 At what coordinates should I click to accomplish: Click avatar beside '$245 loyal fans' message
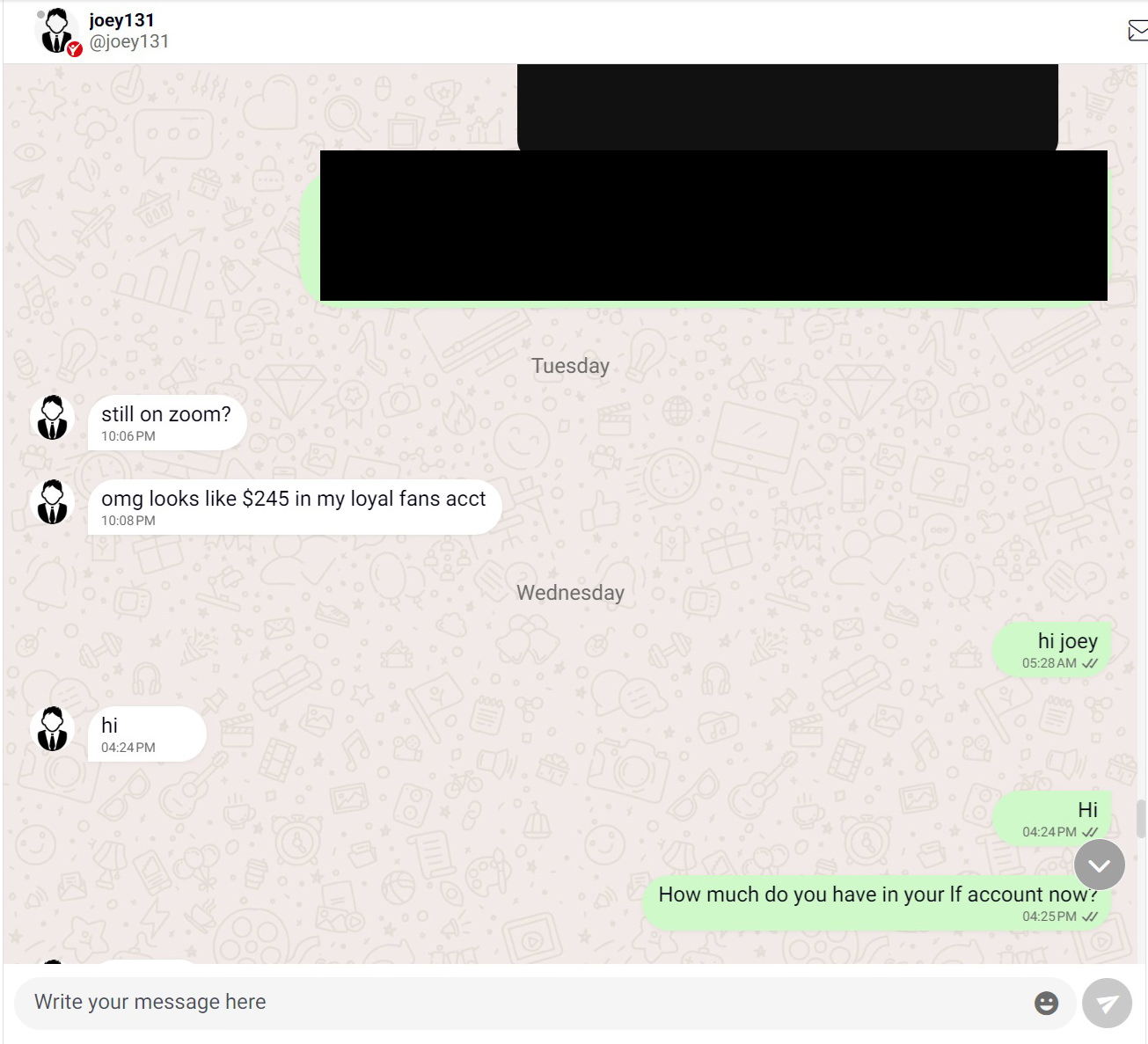click(53, 501)
